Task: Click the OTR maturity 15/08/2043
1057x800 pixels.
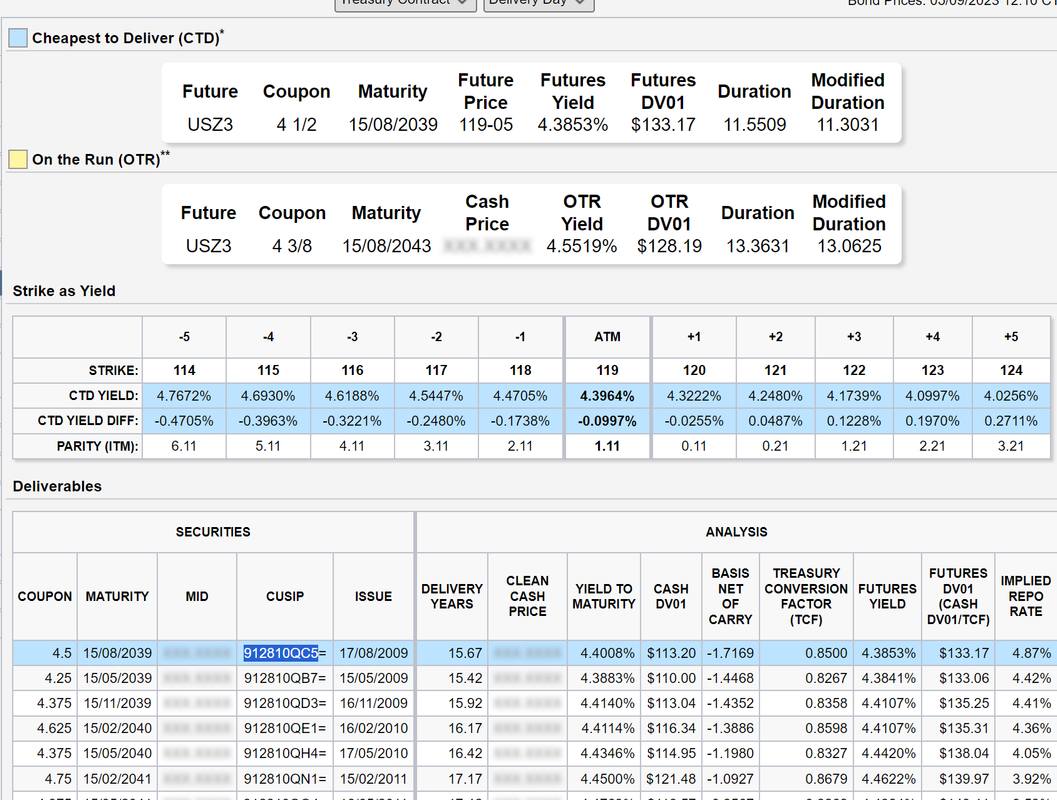Action: point(386,246)
